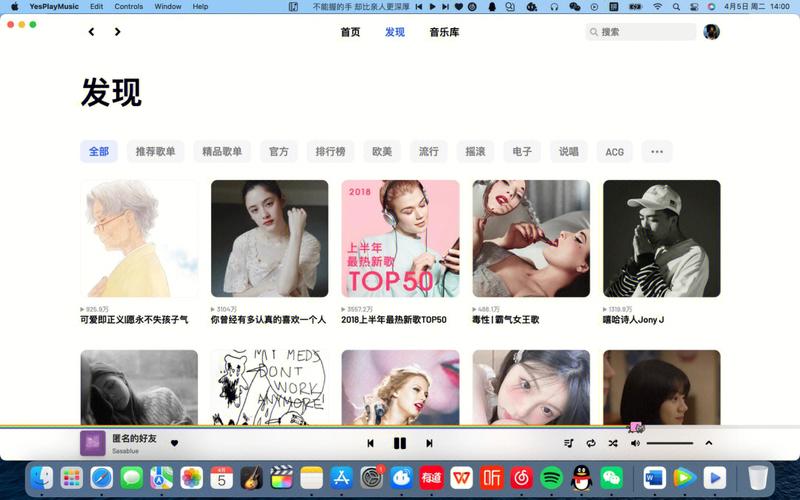Like the current song with heart icon
Viewport: 800px width, 500px height.
(174, 443)
